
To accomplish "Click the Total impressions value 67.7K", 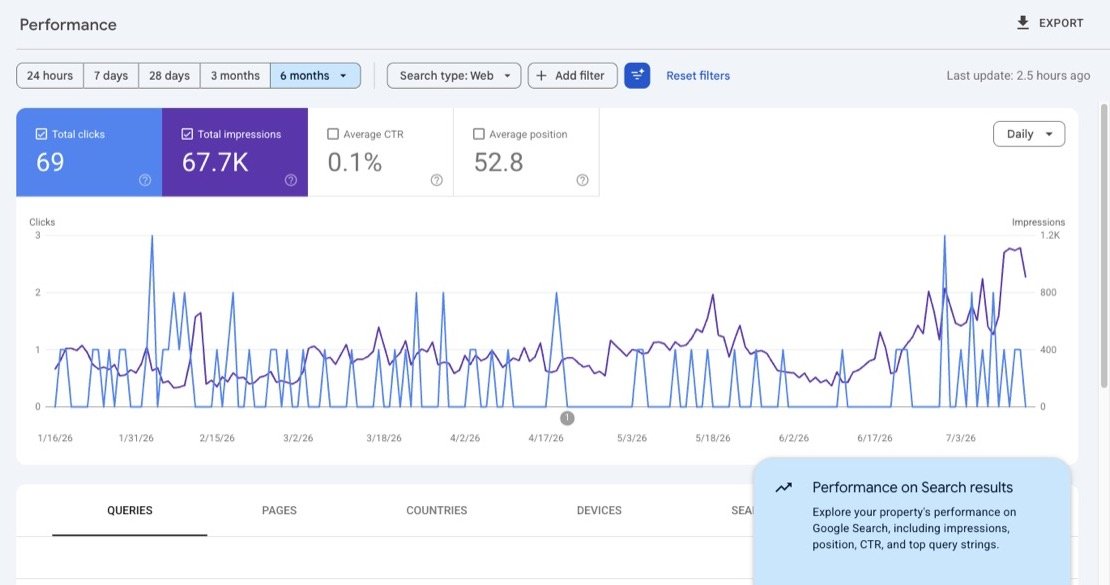I will click(x=215, y=162).
